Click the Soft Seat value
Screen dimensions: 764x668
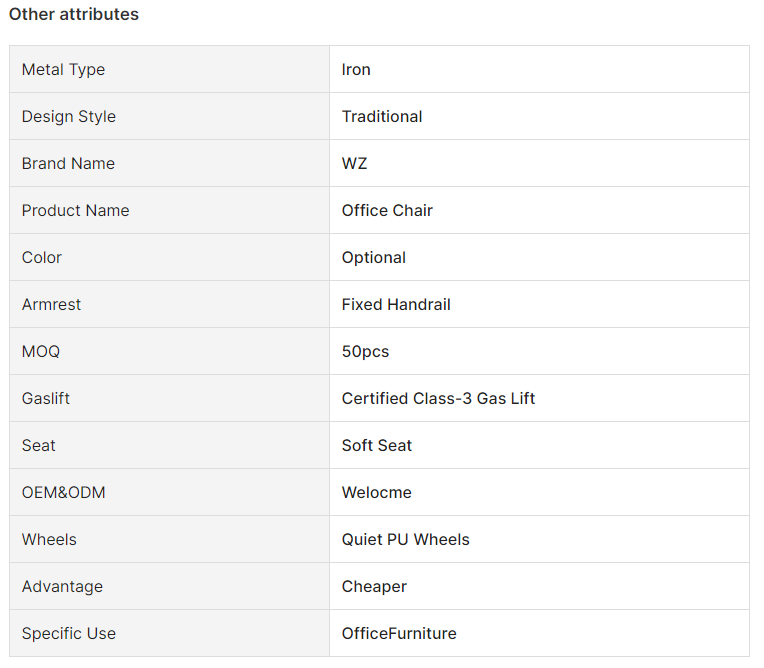pyautogui.click(x=377, y=445)
